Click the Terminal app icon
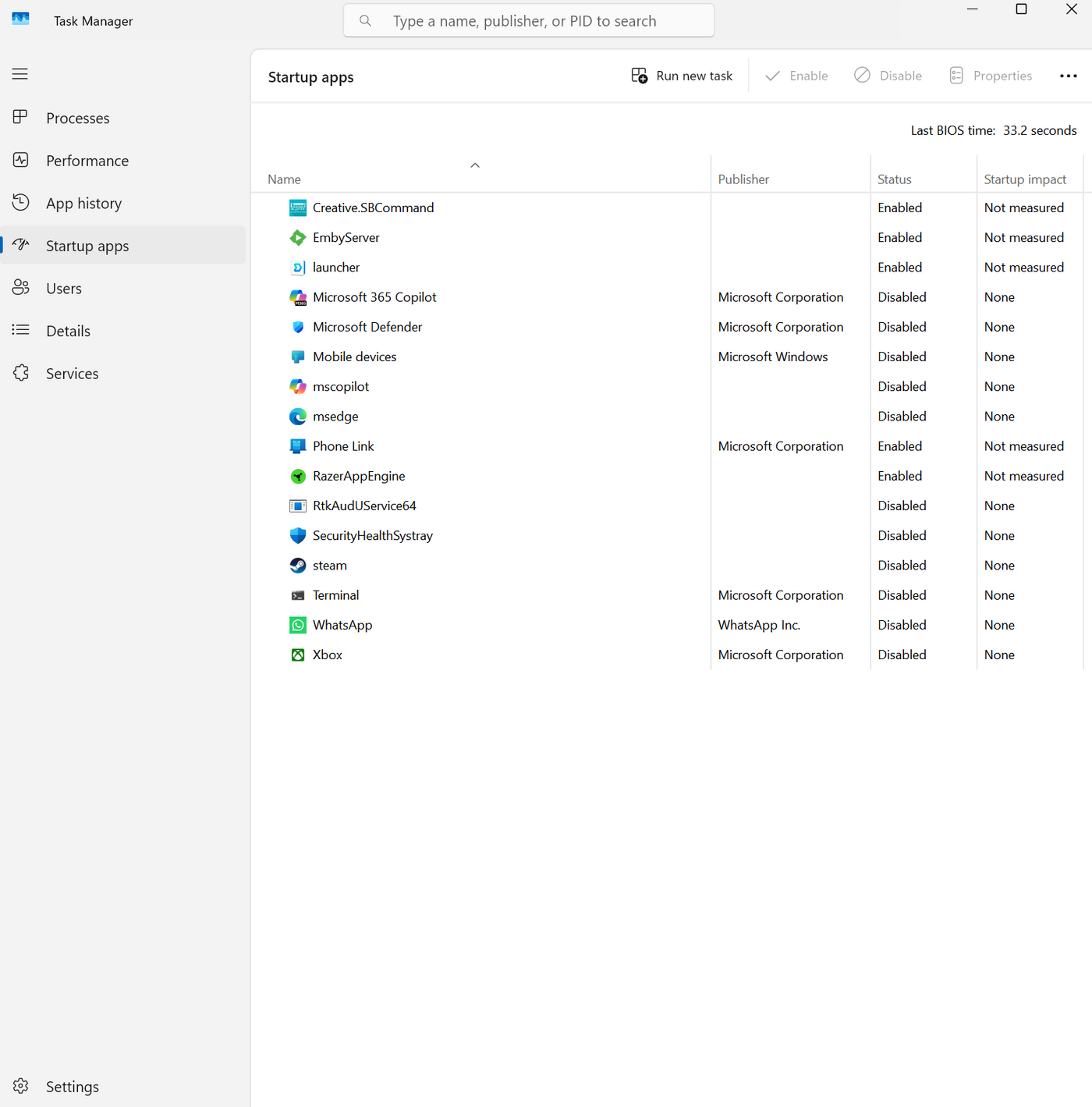1092x1107 pixels. coord(298,595)
